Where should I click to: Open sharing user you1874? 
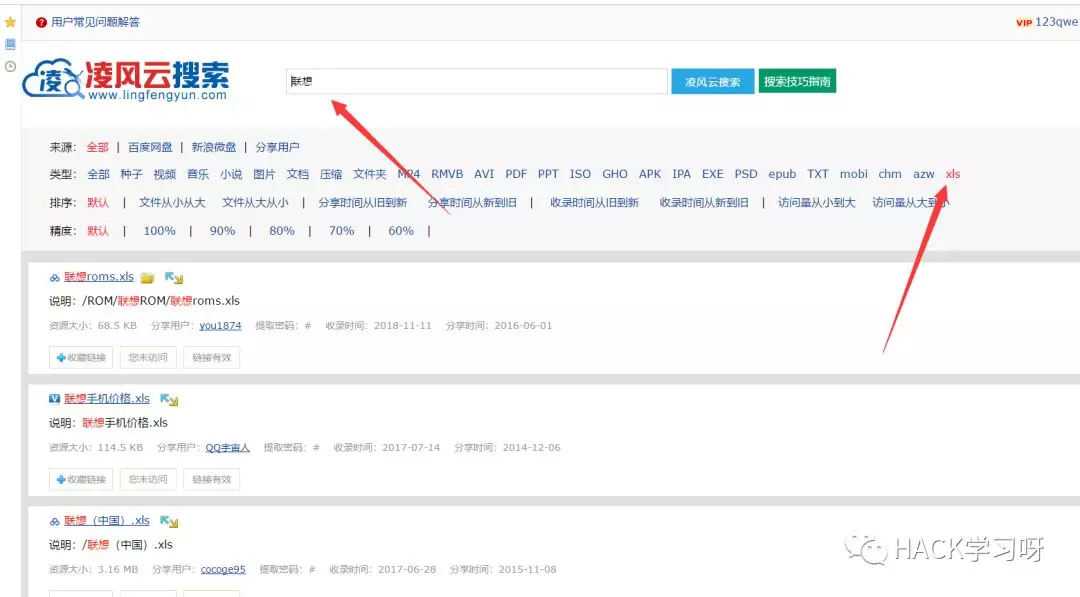pos(220,326)
